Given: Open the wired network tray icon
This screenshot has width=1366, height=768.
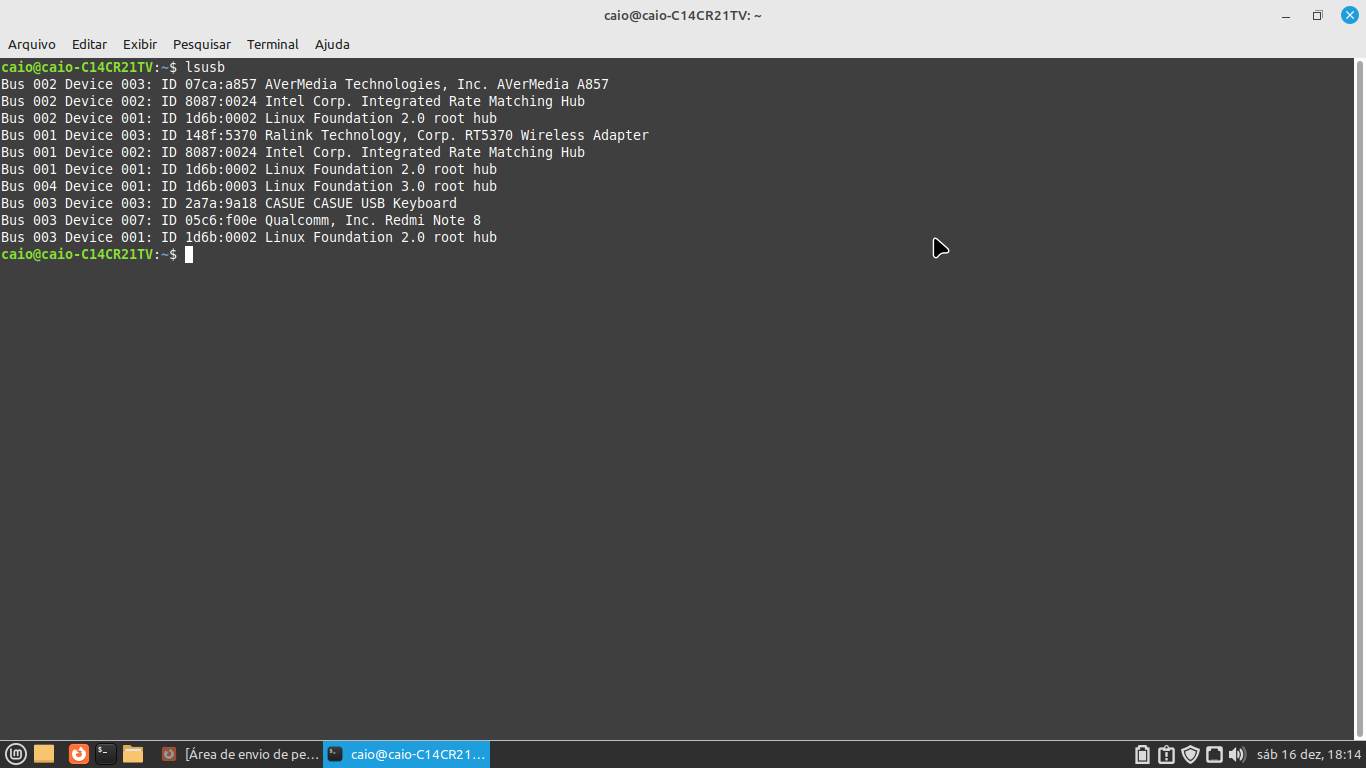Looking at the screenshot, I should [x=1214, y=754].
